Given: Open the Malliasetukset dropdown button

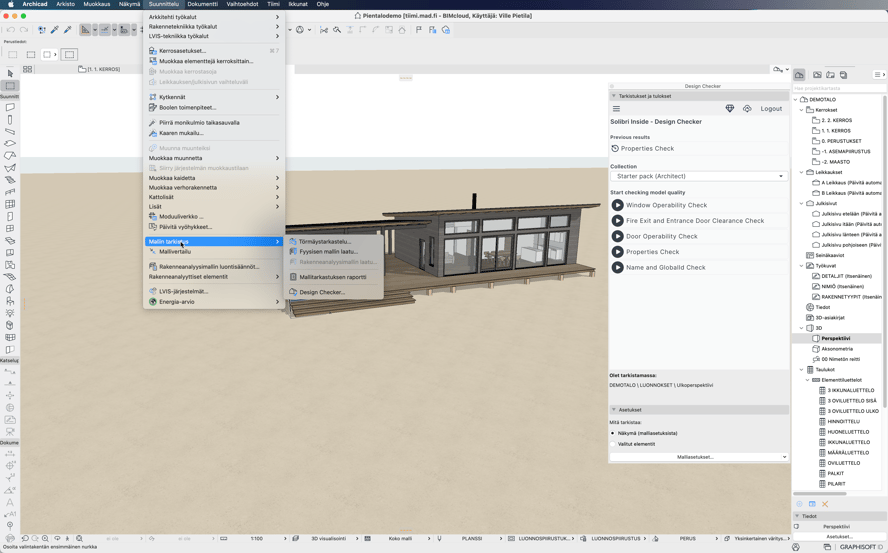Looking at the screenshot, I should pos(699,457).
